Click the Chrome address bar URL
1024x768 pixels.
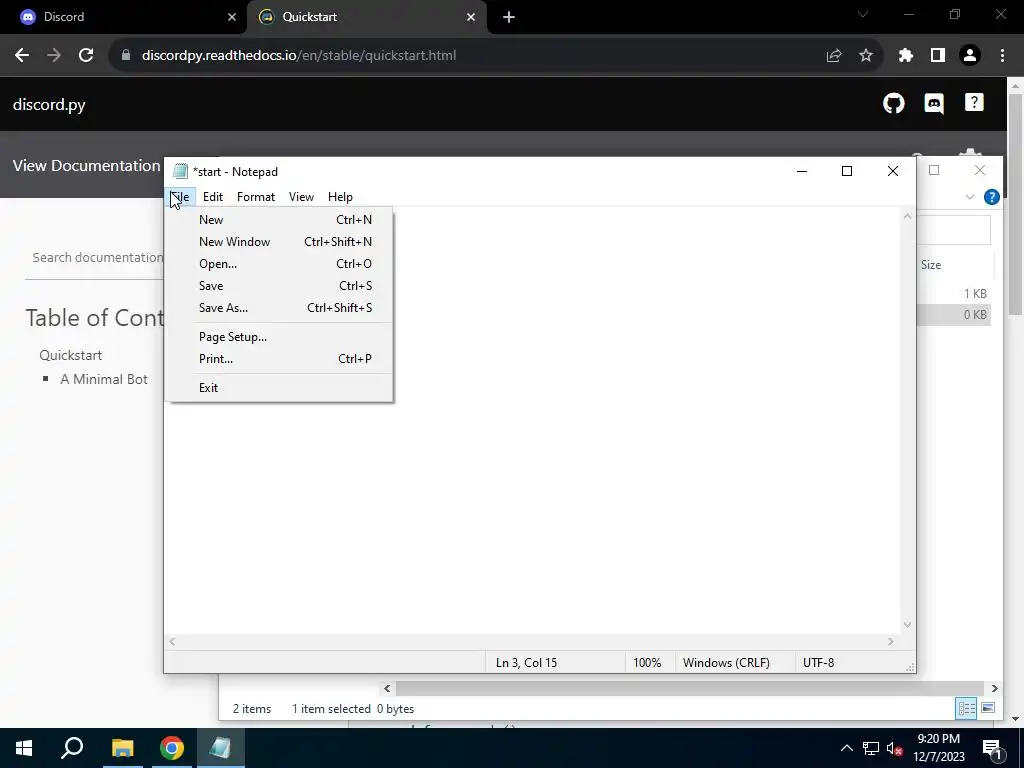click(299, 56)
